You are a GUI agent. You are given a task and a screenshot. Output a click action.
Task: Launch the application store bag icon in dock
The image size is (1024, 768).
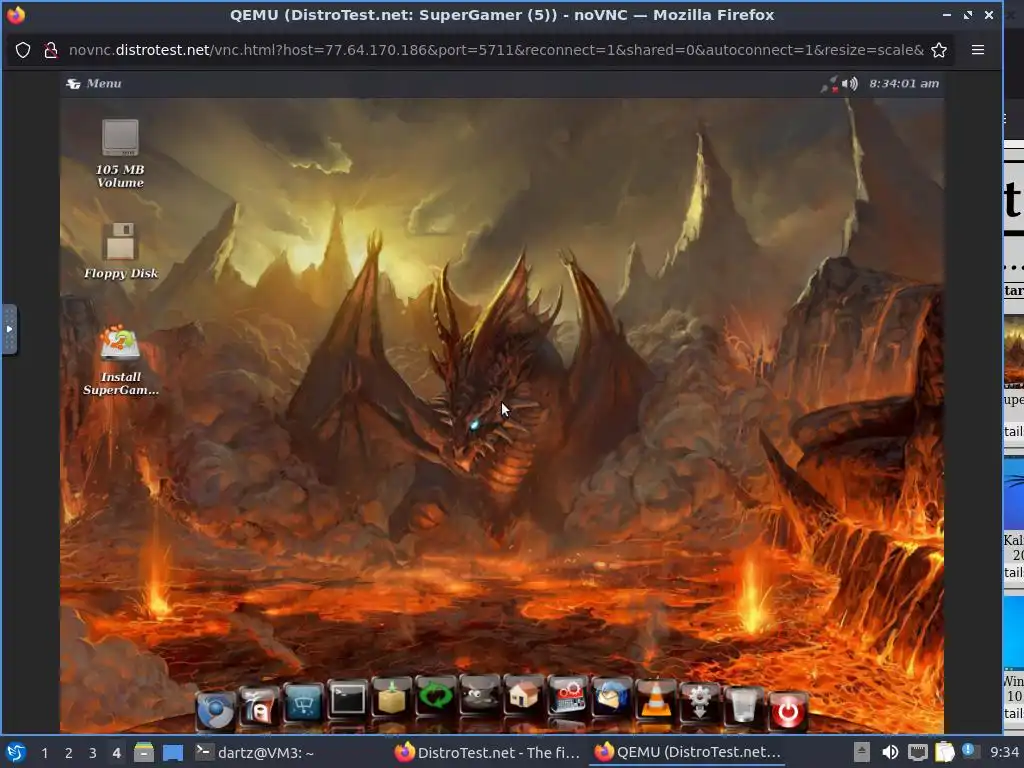(259, 707)
